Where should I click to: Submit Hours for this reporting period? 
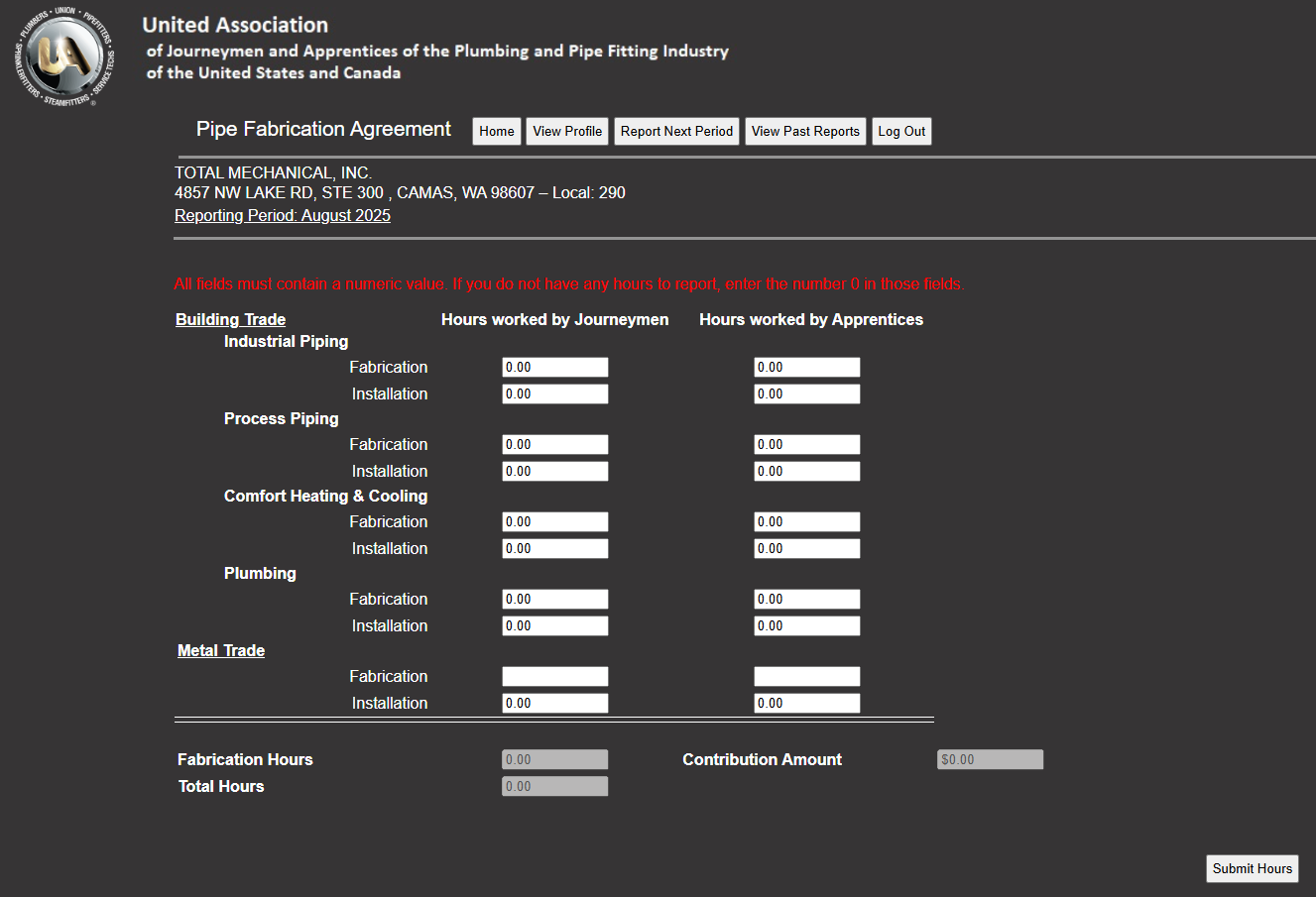point(1253,868)
